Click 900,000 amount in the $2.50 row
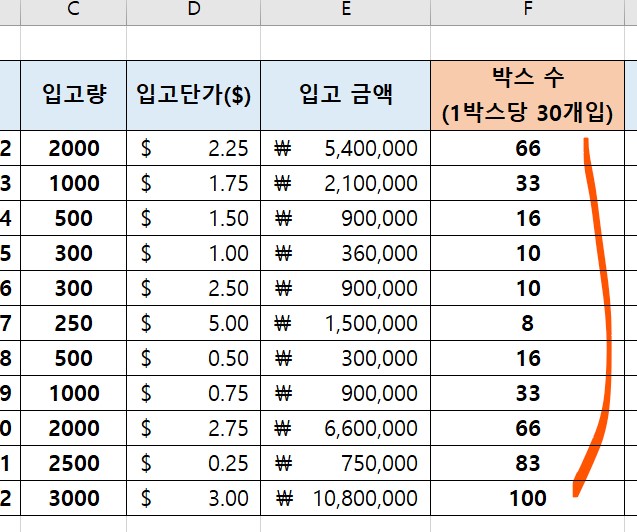The width and height of the screenshot is (637, 532). [x=345, y=288]
